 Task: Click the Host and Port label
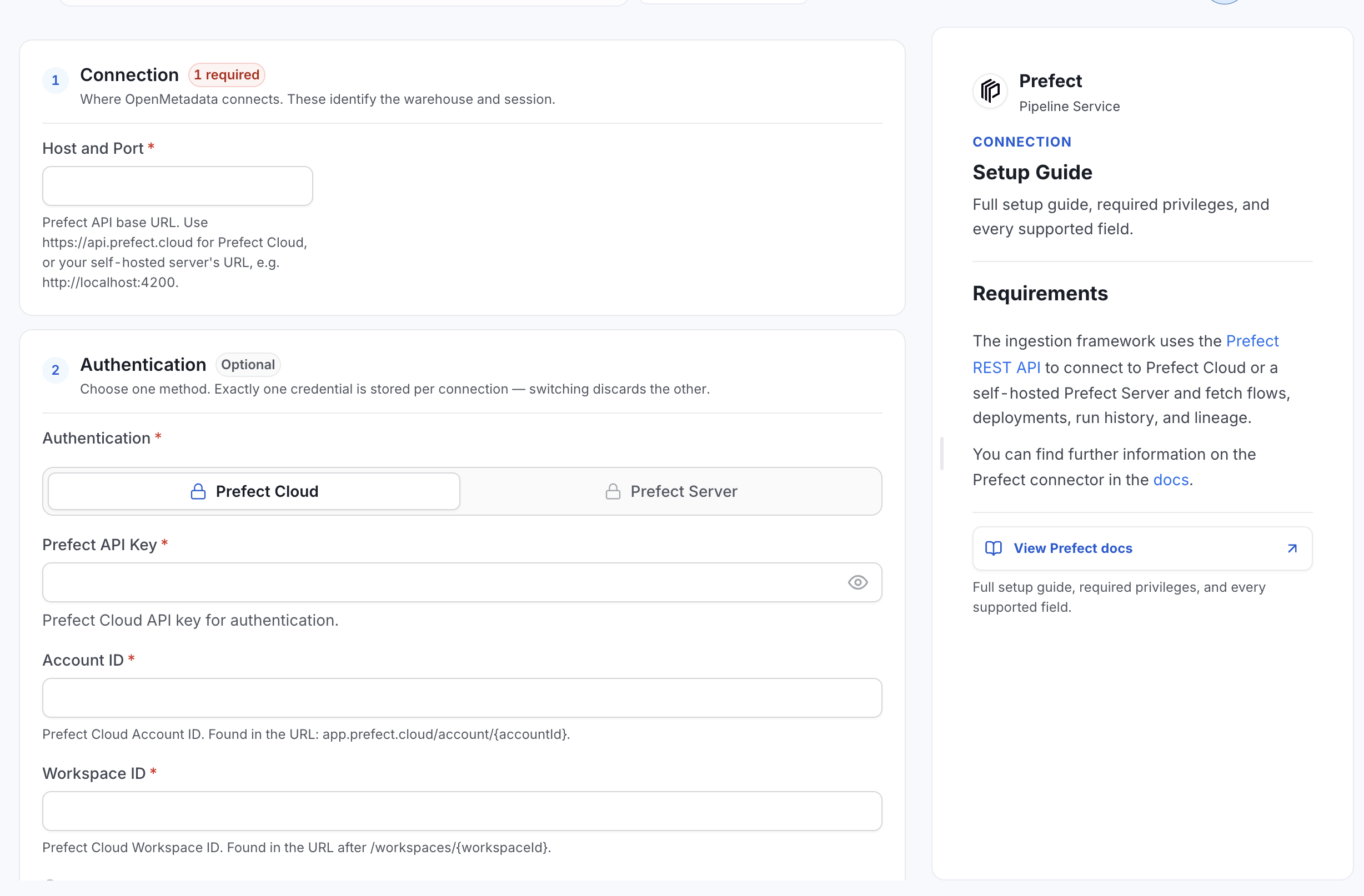tap(93, 148)
